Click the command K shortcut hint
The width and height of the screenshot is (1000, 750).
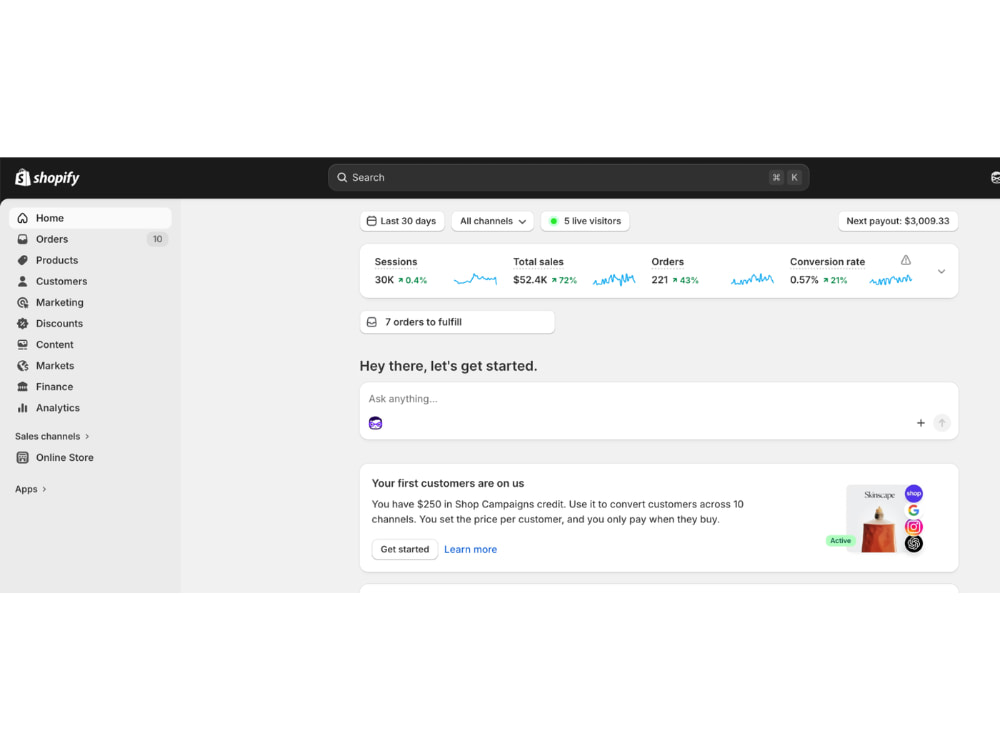point(785,177)
